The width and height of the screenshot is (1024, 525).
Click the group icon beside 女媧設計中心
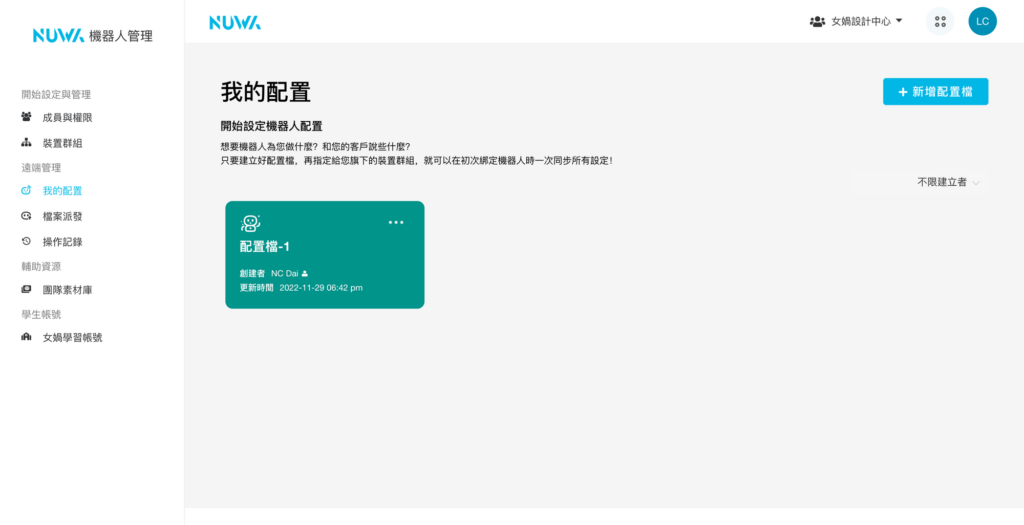817,22
